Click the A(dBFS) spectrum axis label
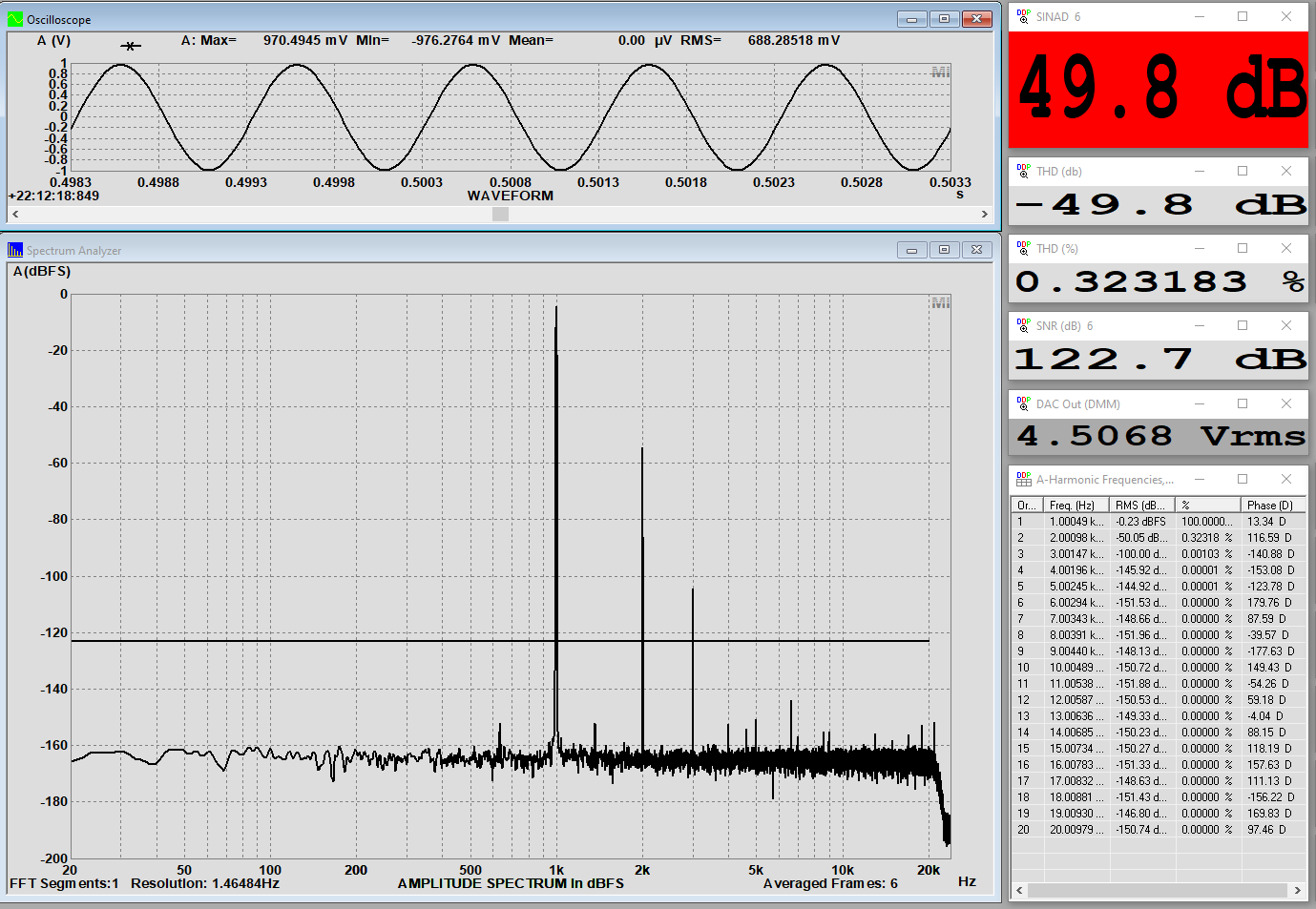1316x909 pixels. pyautogui.click(x=42, y=271)
